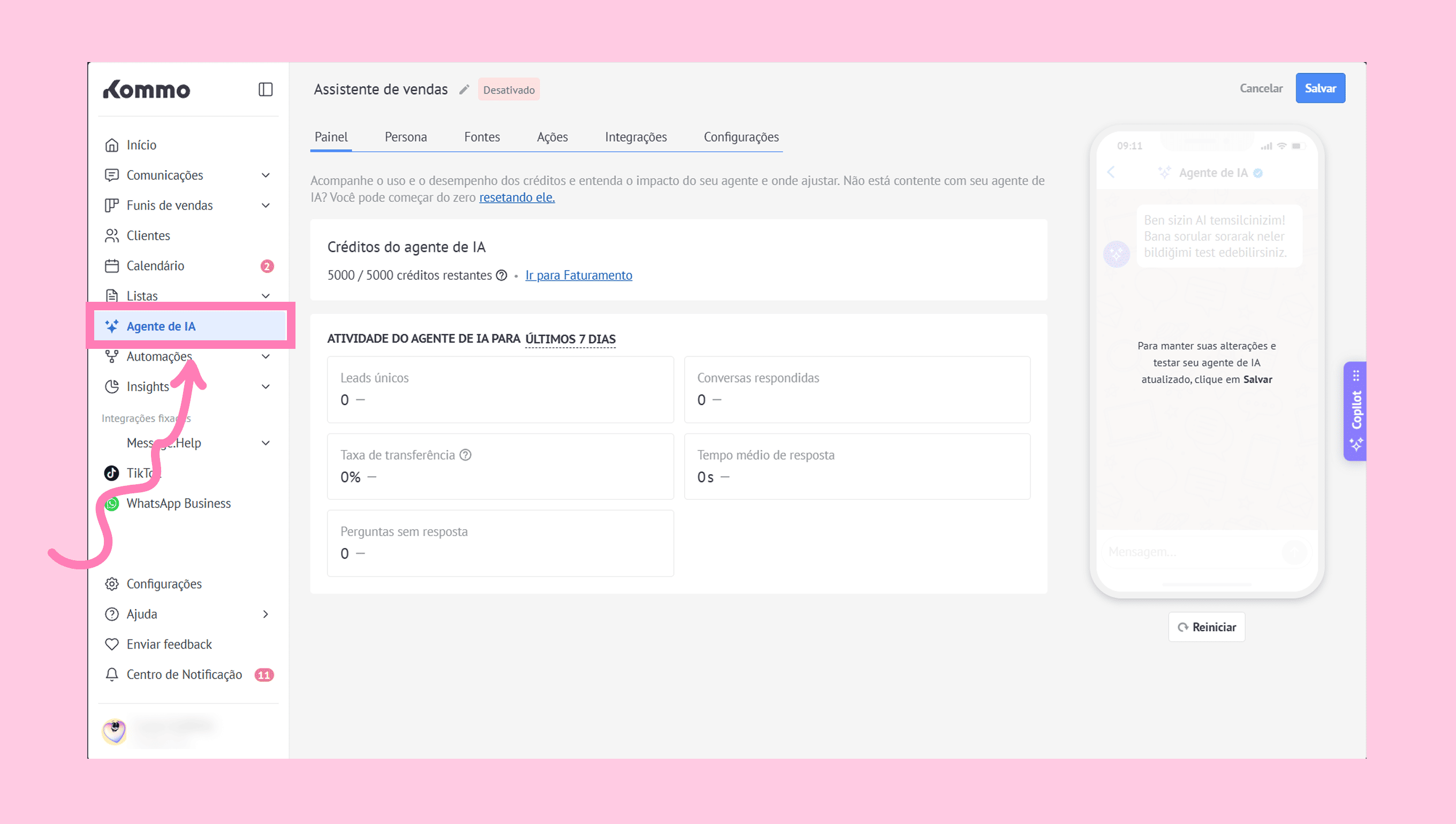Open Configurações in the sidebar
This screenshot has height=824, width=1456.
click(164, 584)
